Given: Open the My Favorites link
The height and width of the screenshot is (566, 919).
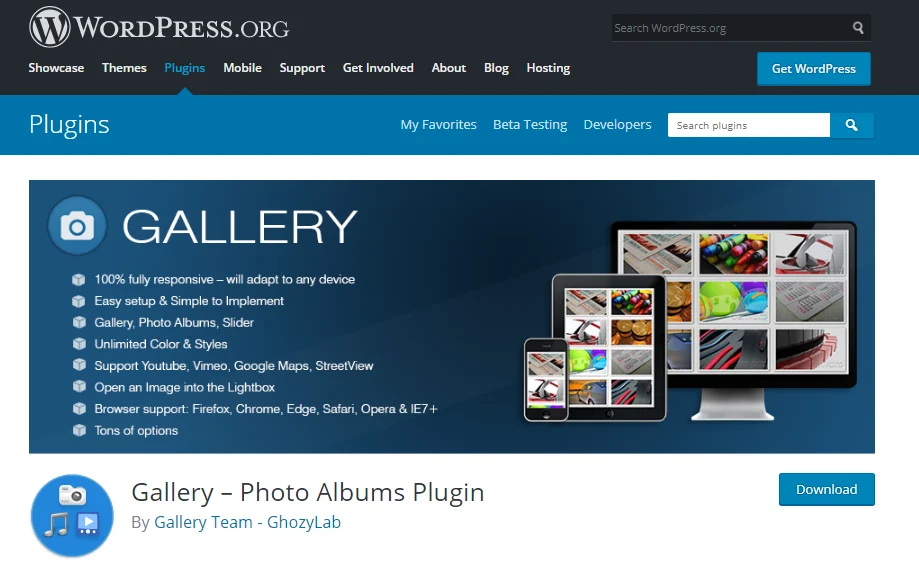Looking at the screenshot, I should 438,125.
